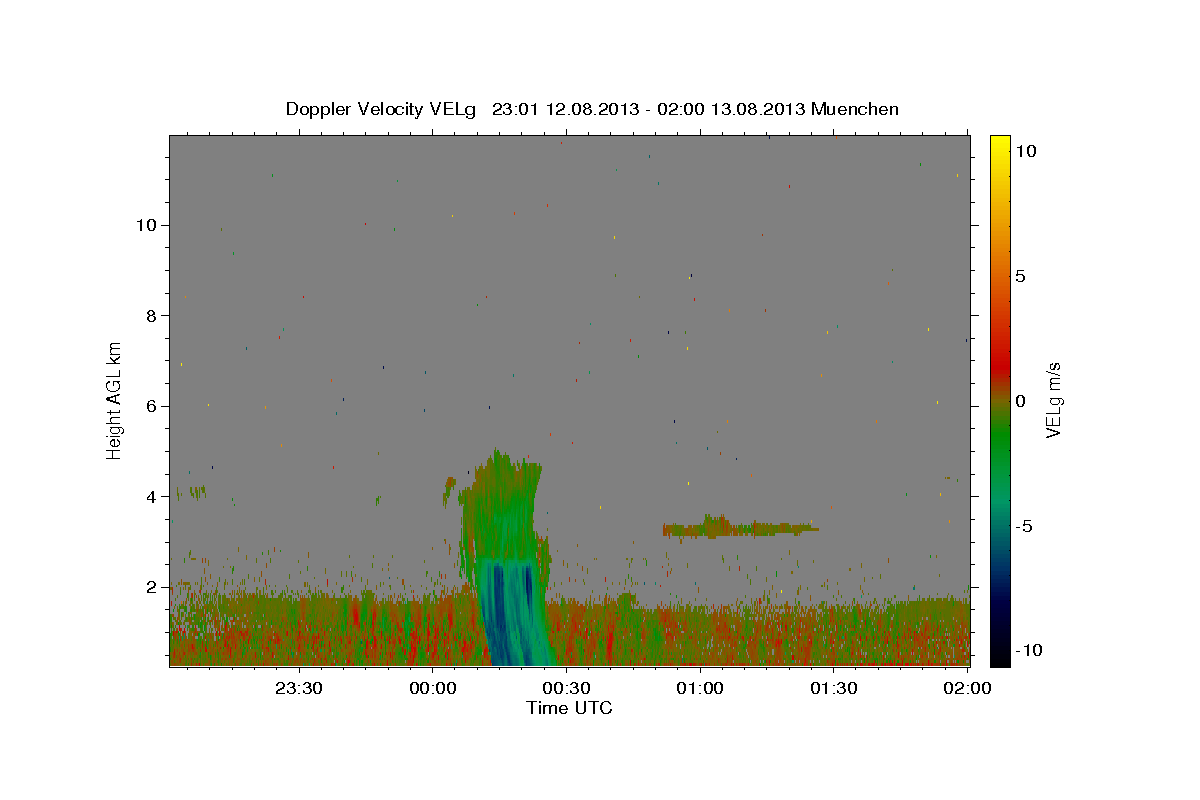Click the 02:00 time tick label
This screenshot has width=1200, height=800.
pyautogui.click(x=967, y=688)
